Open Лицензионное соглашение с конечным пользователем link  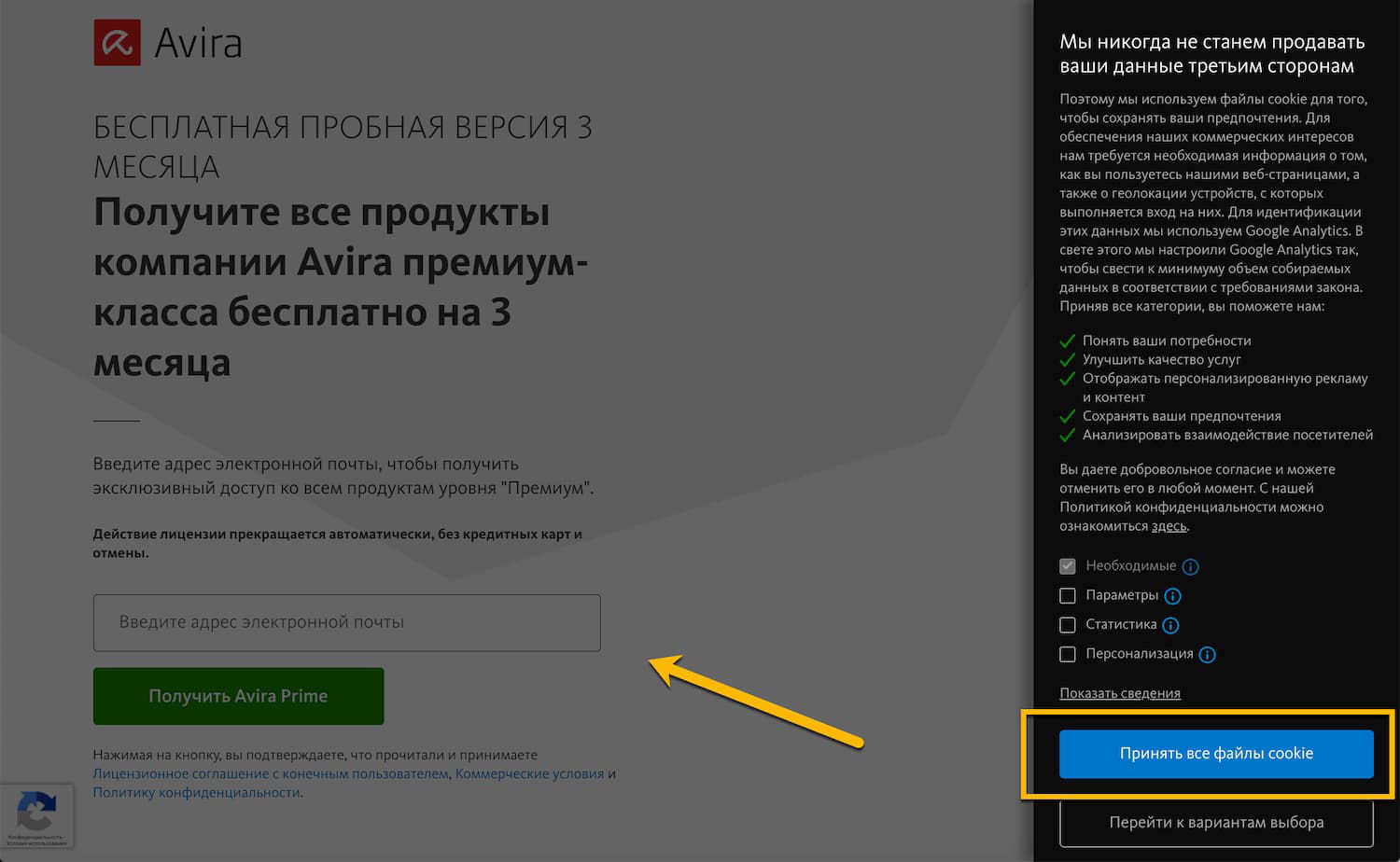pos(271,773)
